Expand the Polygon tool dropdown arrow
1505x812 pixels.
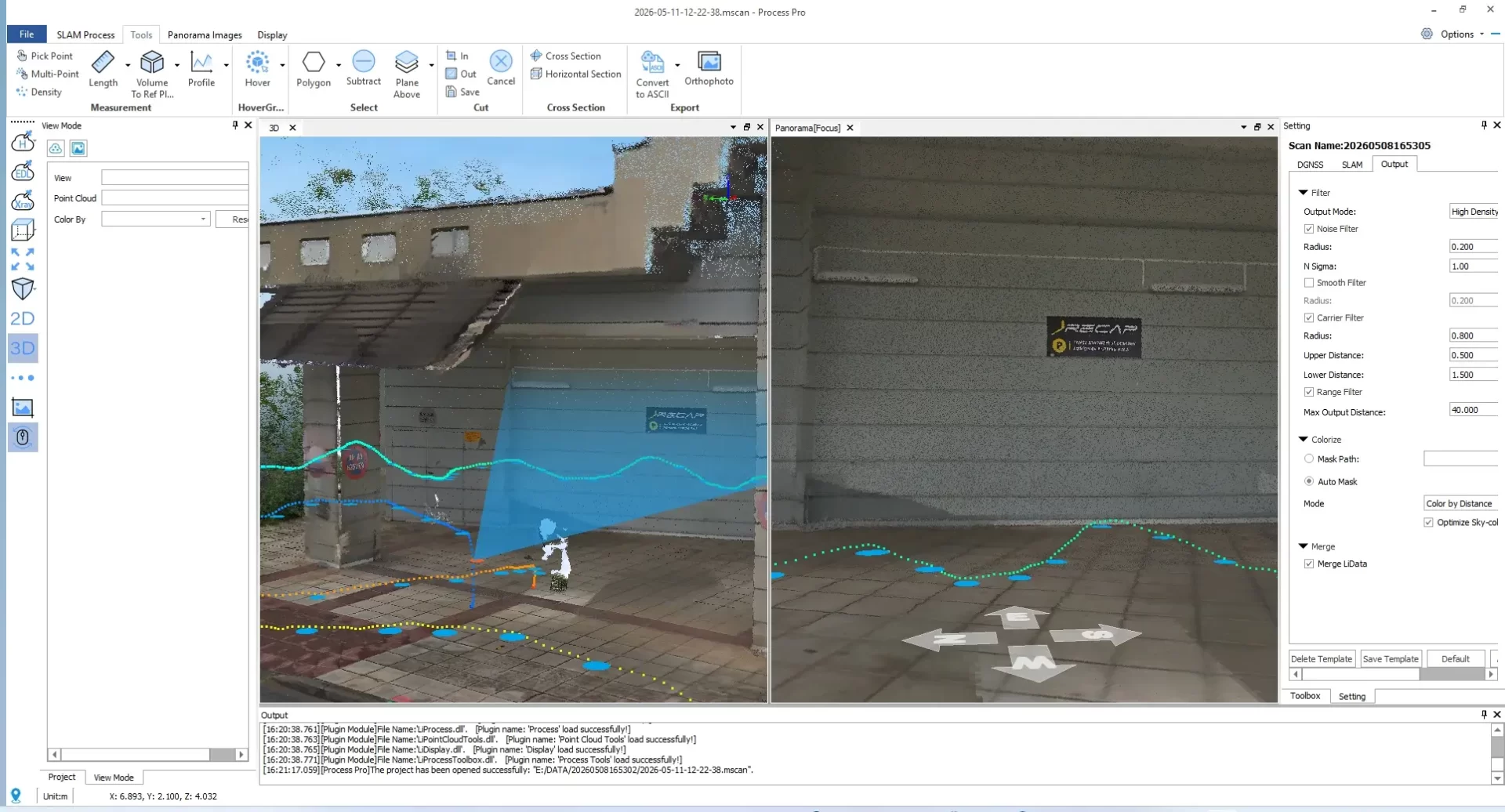point(339,65)
